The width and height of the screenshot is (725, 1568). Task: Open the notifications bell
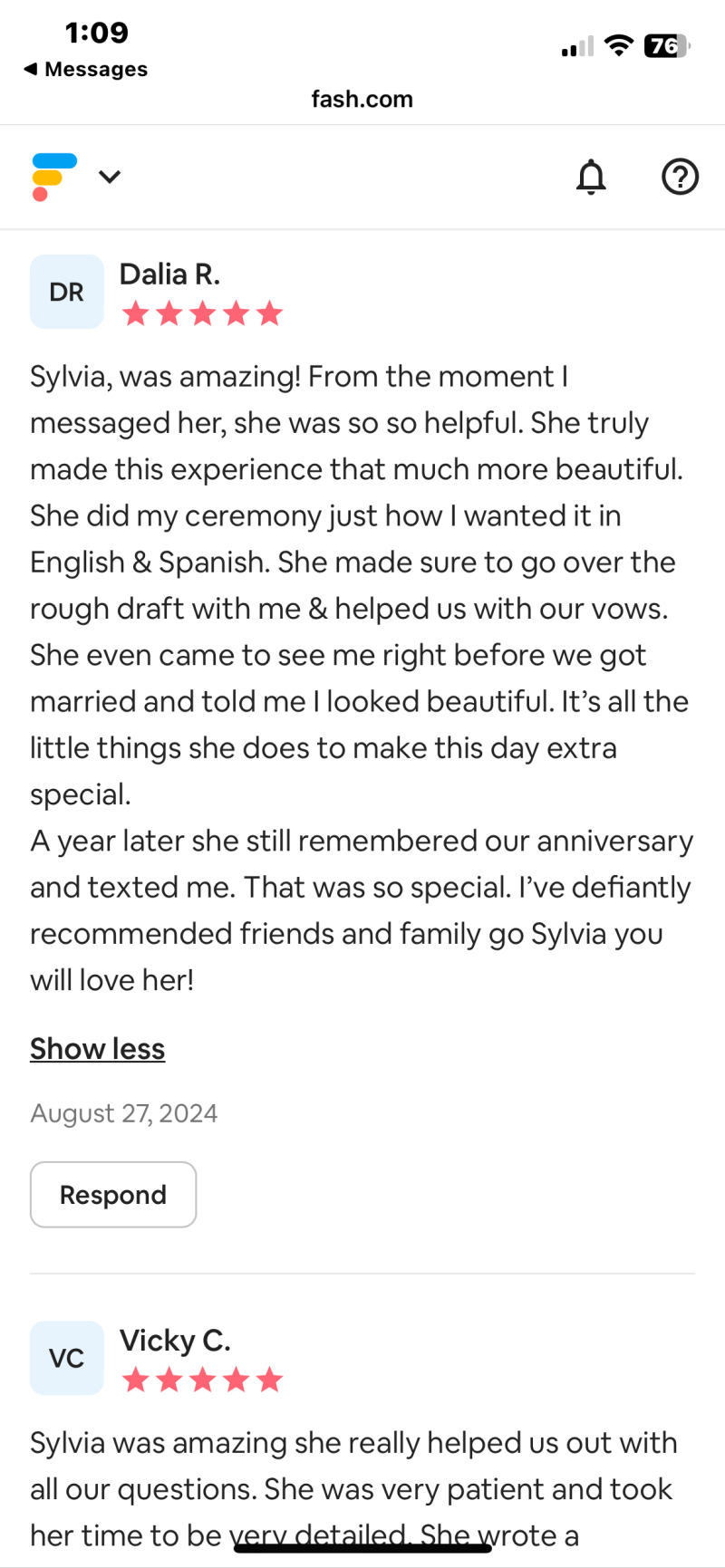coord(591,177)
